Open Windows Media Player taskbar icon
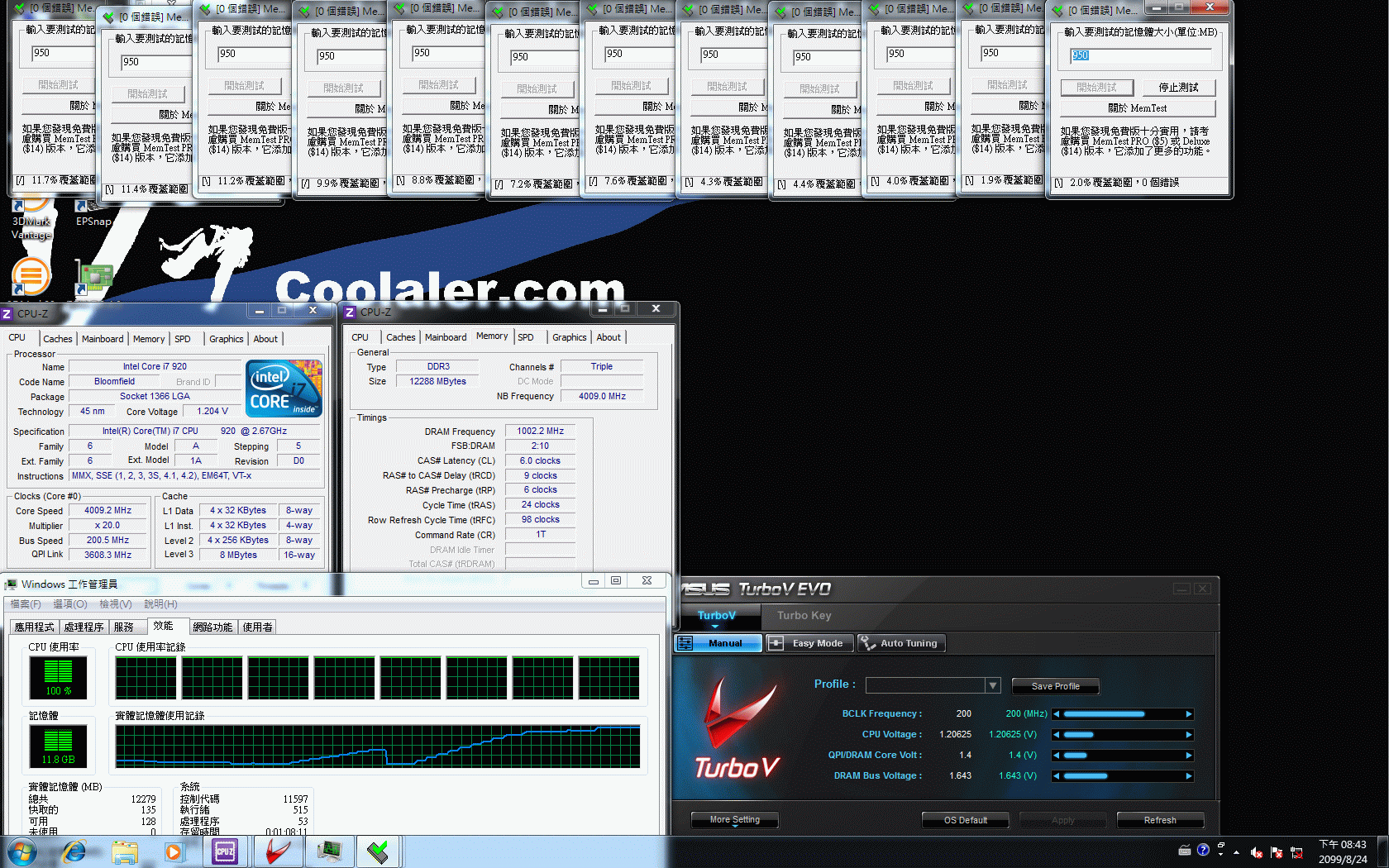Image resolution: width=1389 pixels, height=868 pixels. point(174,851)
